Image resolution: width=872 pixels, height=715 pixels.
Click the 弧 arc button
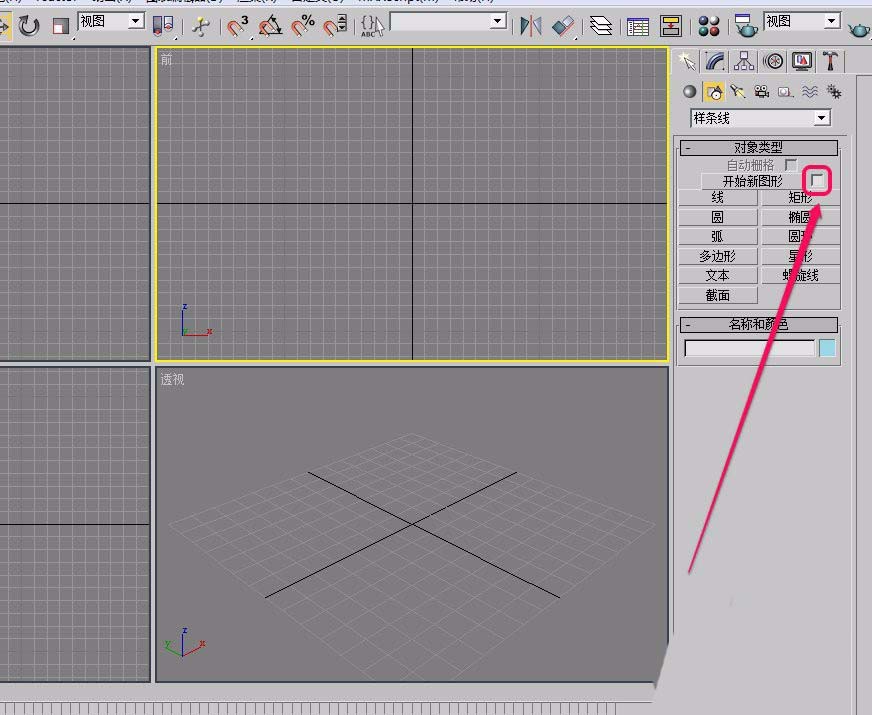[717, 236]
